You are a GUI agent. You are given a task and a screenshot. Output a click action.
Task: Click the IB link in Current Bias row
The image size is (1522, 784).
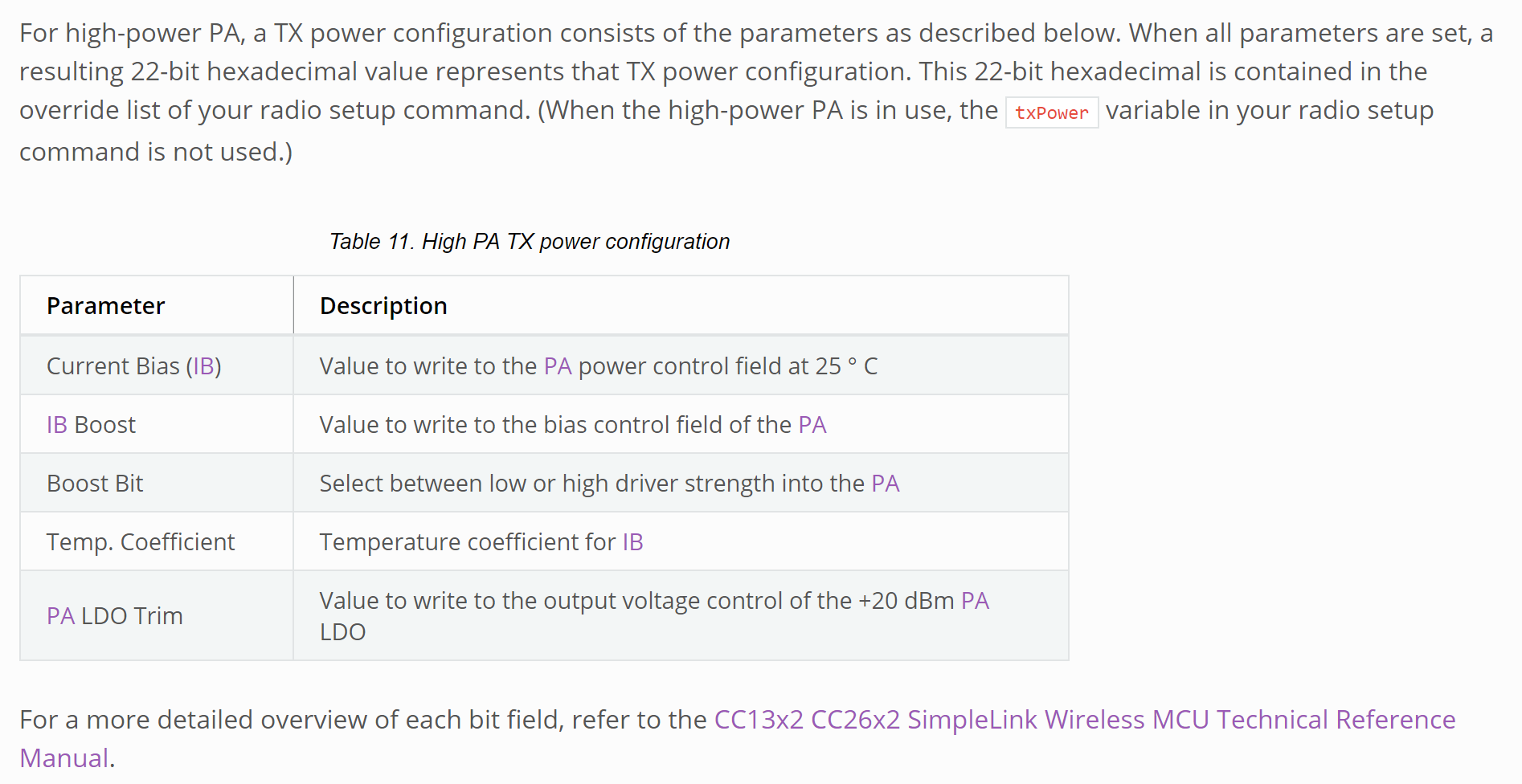tap(203, 366)
